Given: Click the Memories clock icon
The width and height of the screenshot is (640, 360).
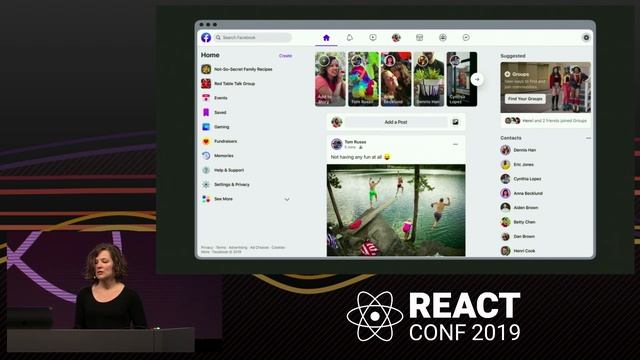Looking at the screenshot, I should coord(206,156).
